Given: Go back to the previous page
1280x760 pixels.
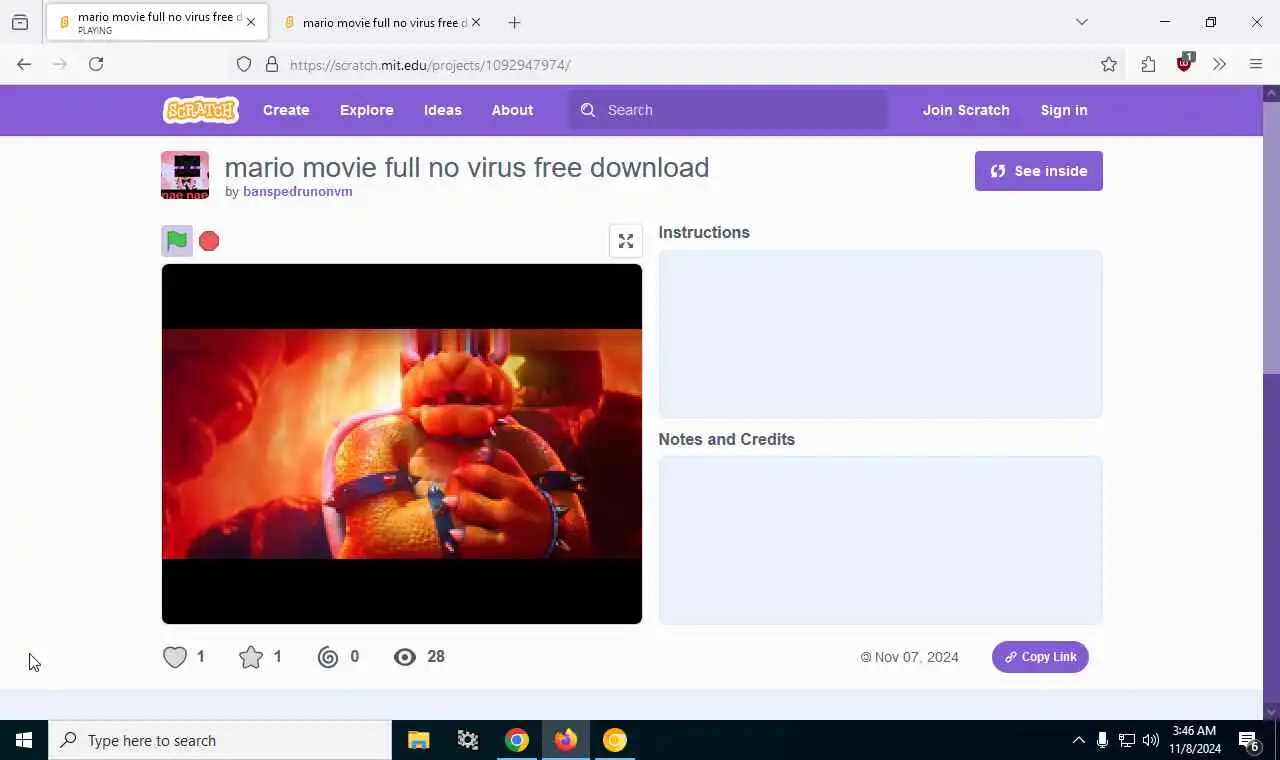Looking at the screenshot, I should (x=24, y=64).
